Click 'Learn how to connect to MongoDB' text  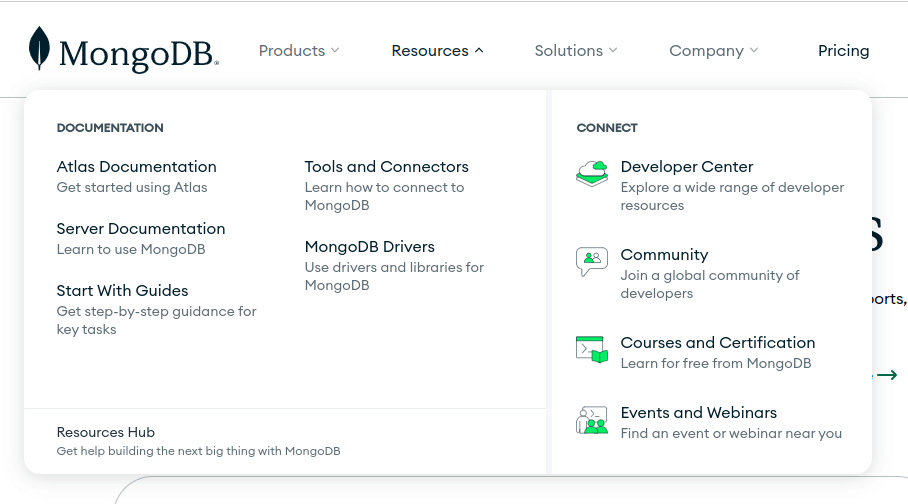[385, 196]
